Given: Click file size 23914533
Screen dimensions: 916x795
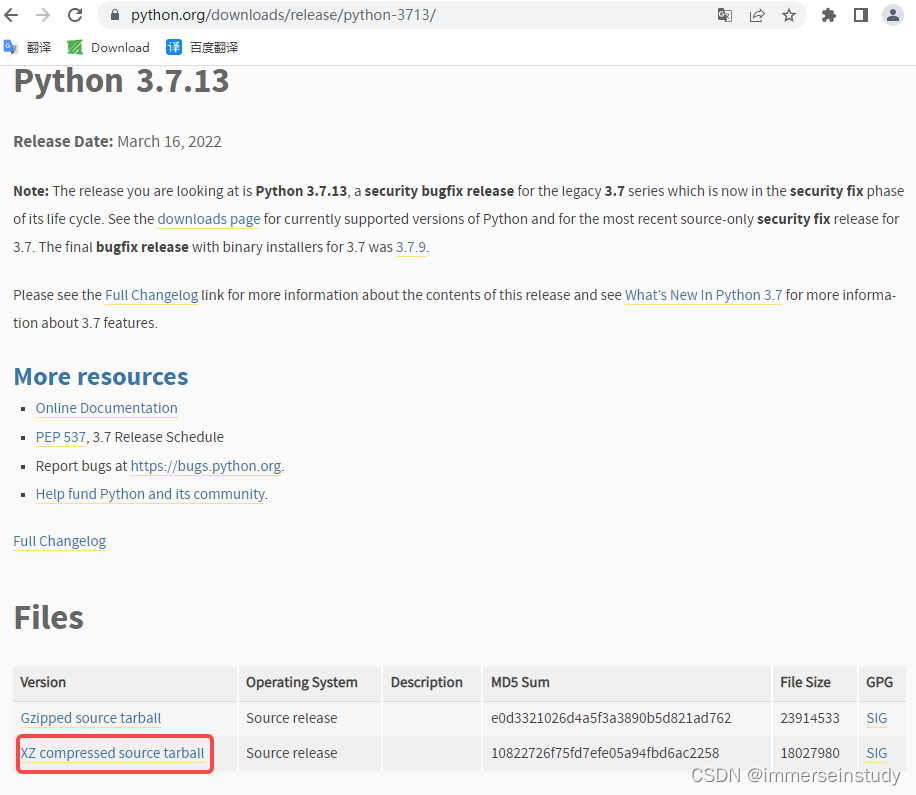Looking at the screenshot, I should click(810, 718).
